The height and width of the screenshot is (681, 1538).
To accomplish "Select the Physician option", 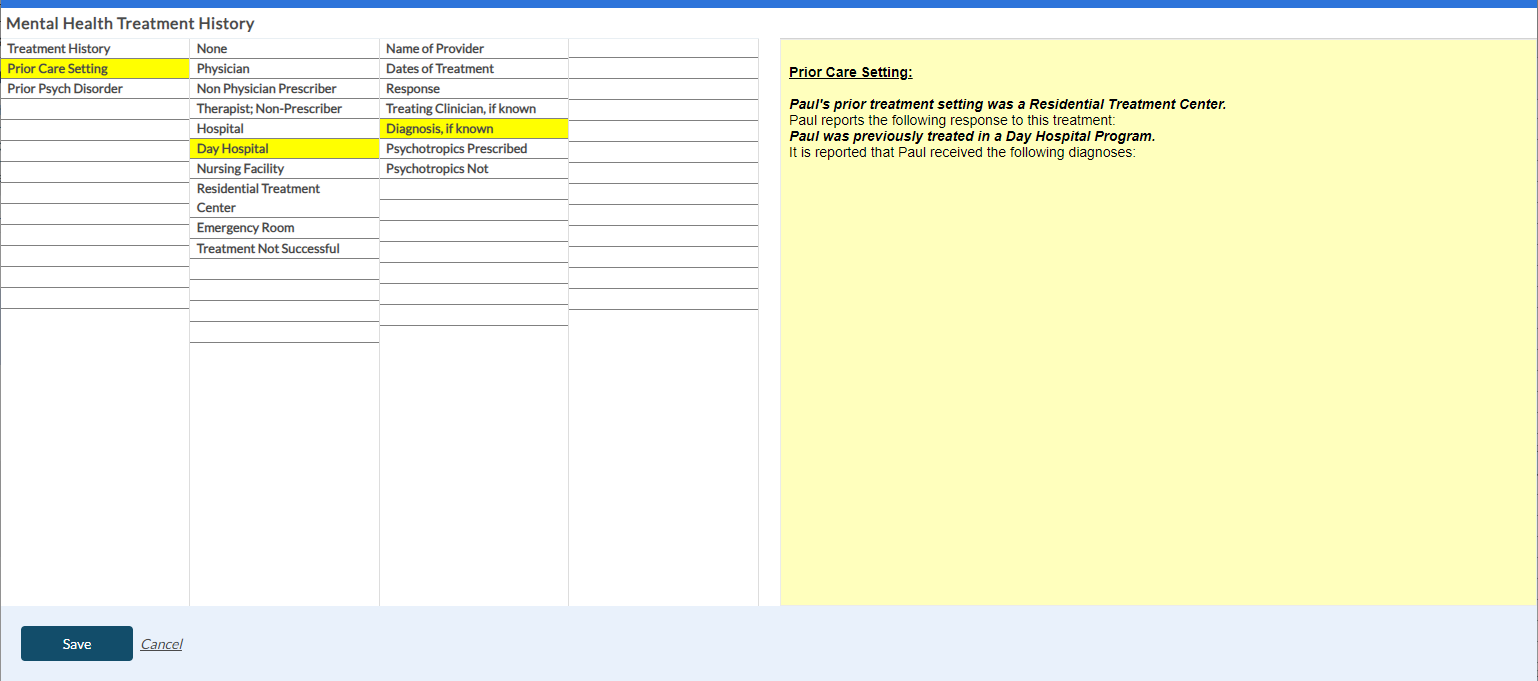I will pyautogui.click(x=223, y=69).
